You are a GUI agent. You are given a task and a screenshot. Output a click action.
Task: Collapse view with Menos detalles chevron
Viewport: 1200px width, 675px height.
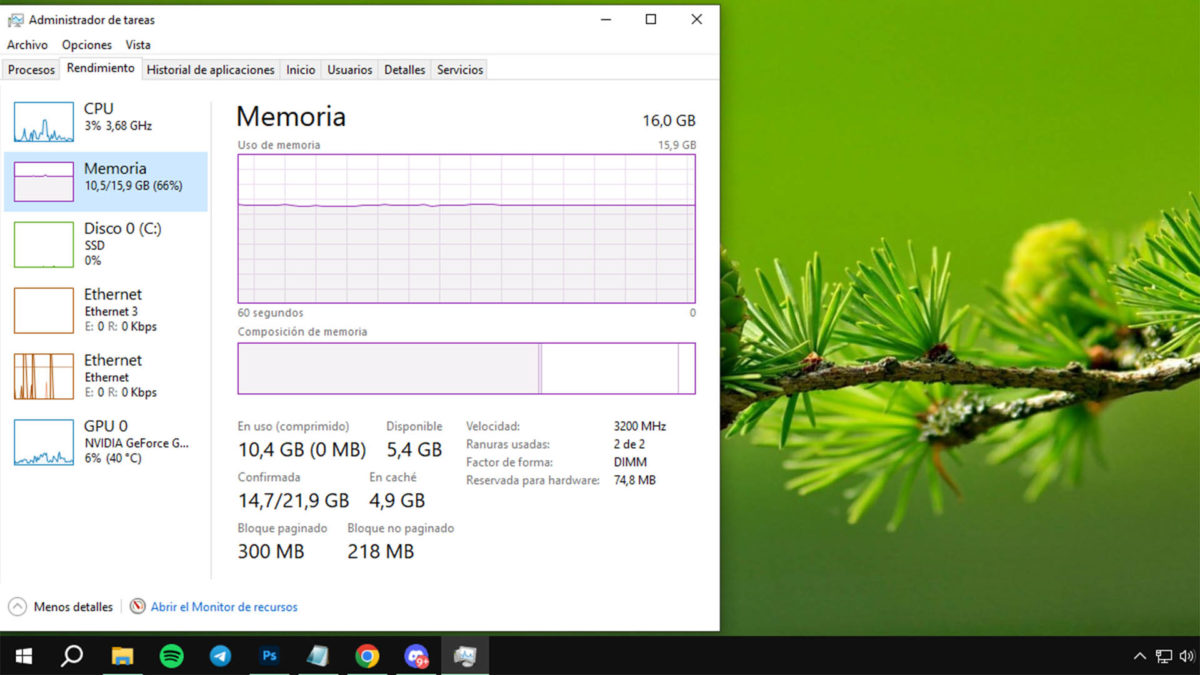[17, 606]
